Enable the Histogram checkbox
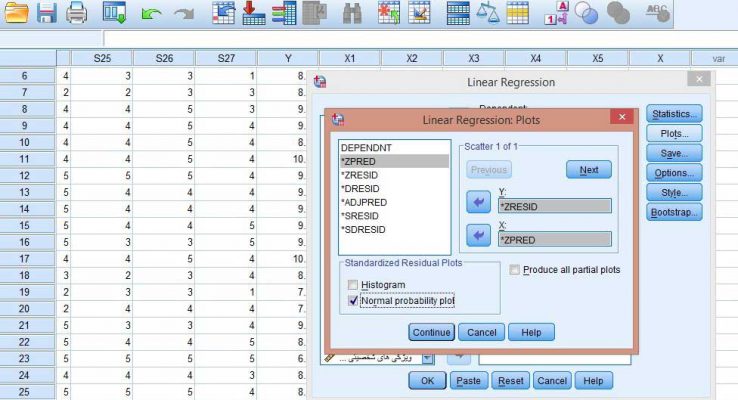Image resolution: width=738 pixels, height=400 pixels. (353, 285)
